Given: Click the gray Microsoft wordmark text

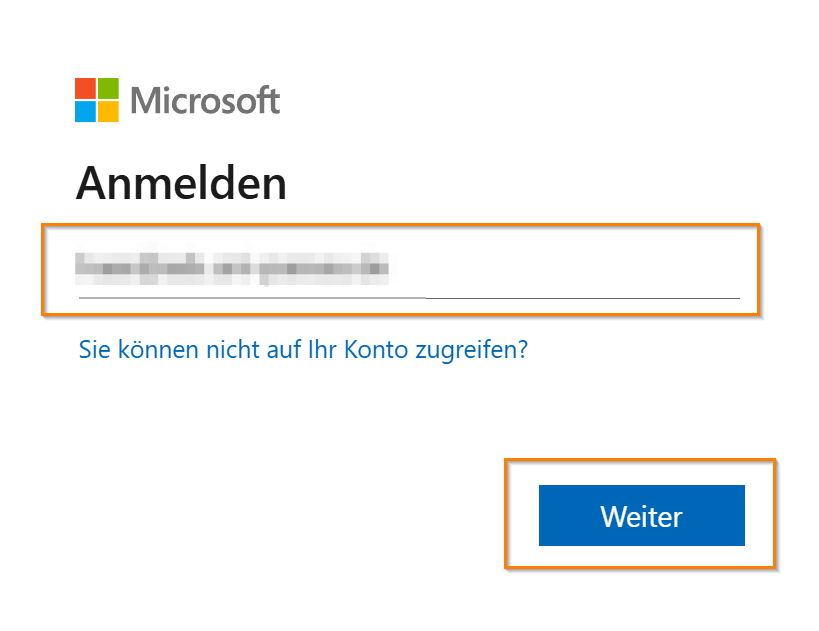Looking at the screenshot, I should click(205, 100).
